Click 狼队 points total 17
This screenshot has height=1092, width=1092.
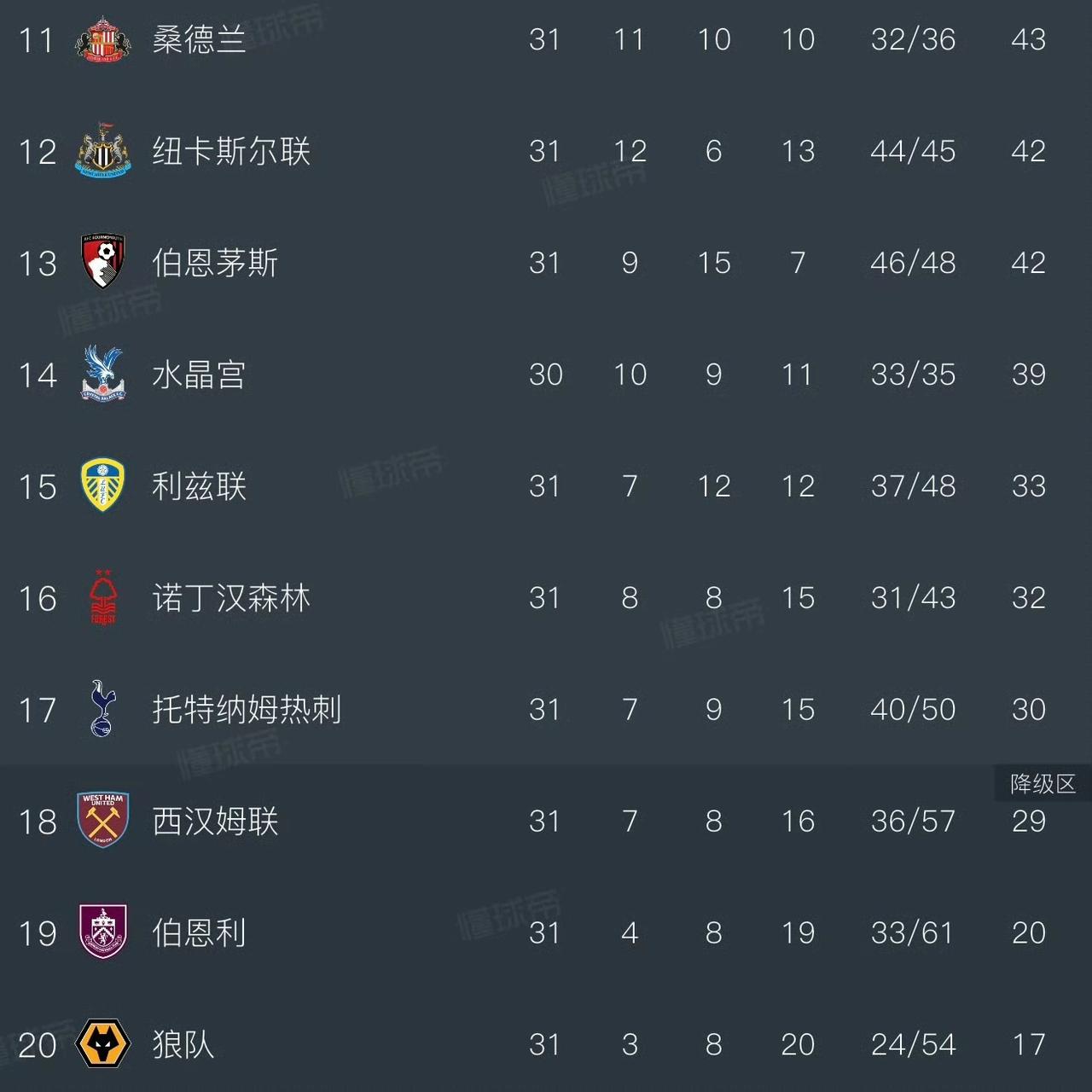(x=1028, y=1044)
